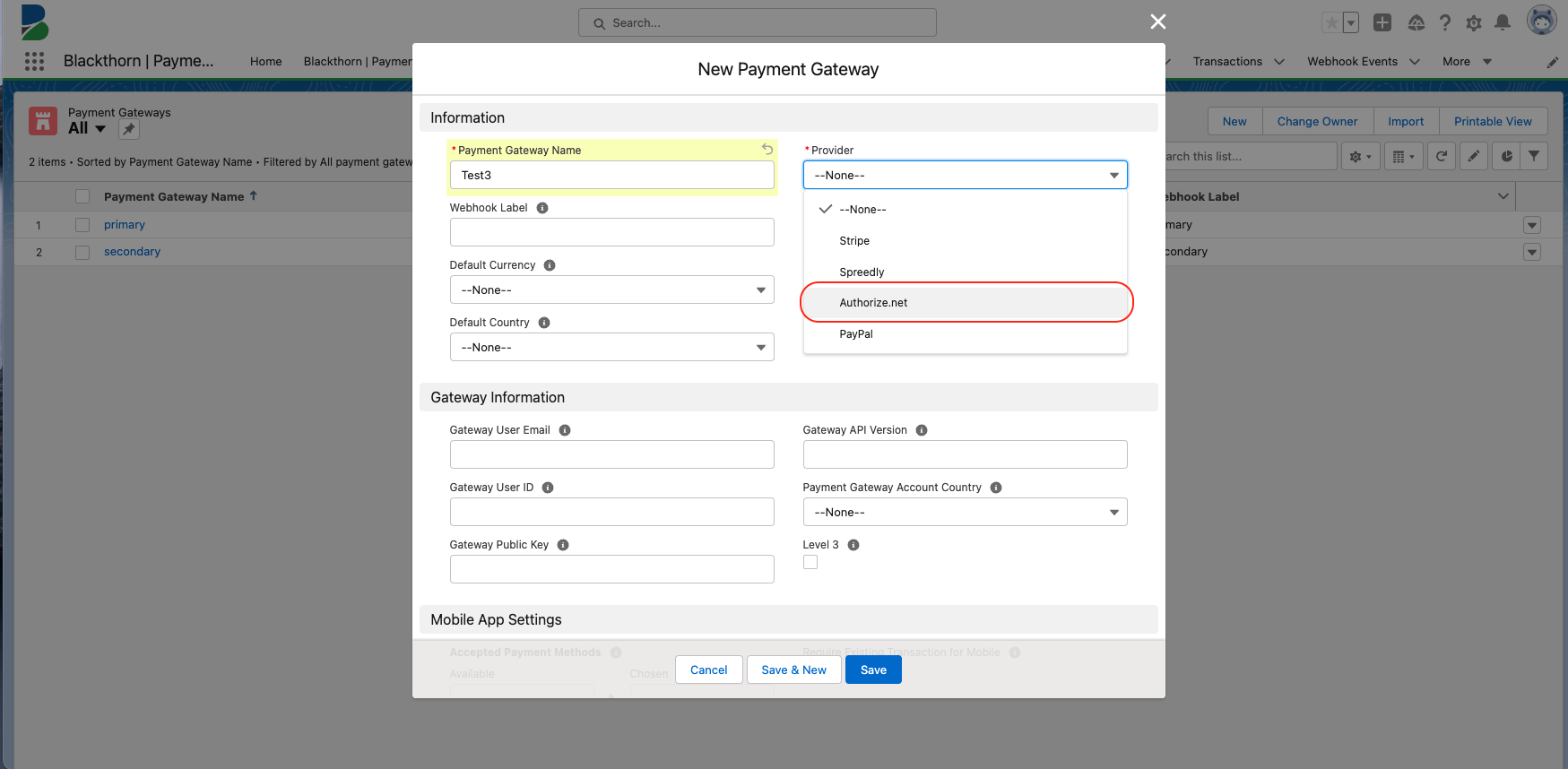Close the New Payment Gateway dialog

(1158, 22)
